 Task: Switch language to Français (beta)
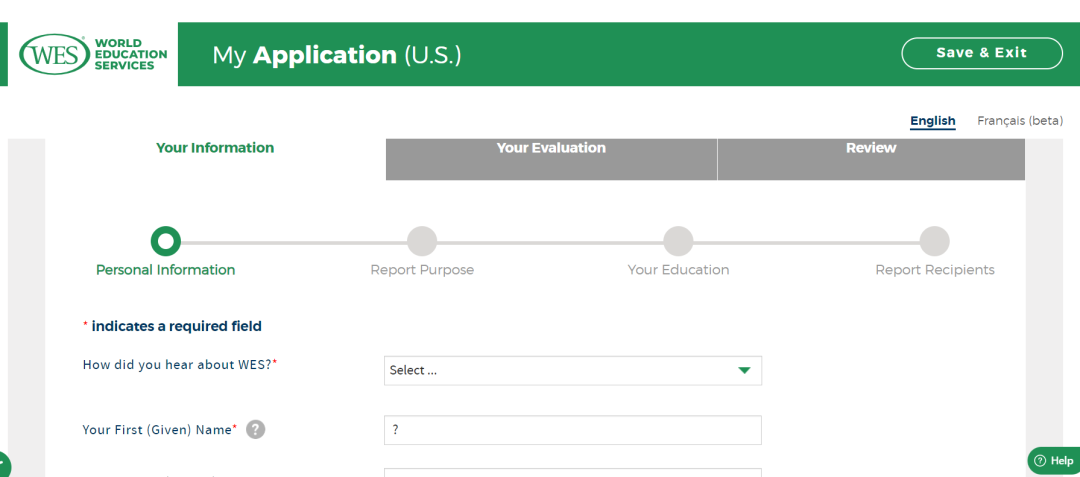click(x=1019, y=121)
